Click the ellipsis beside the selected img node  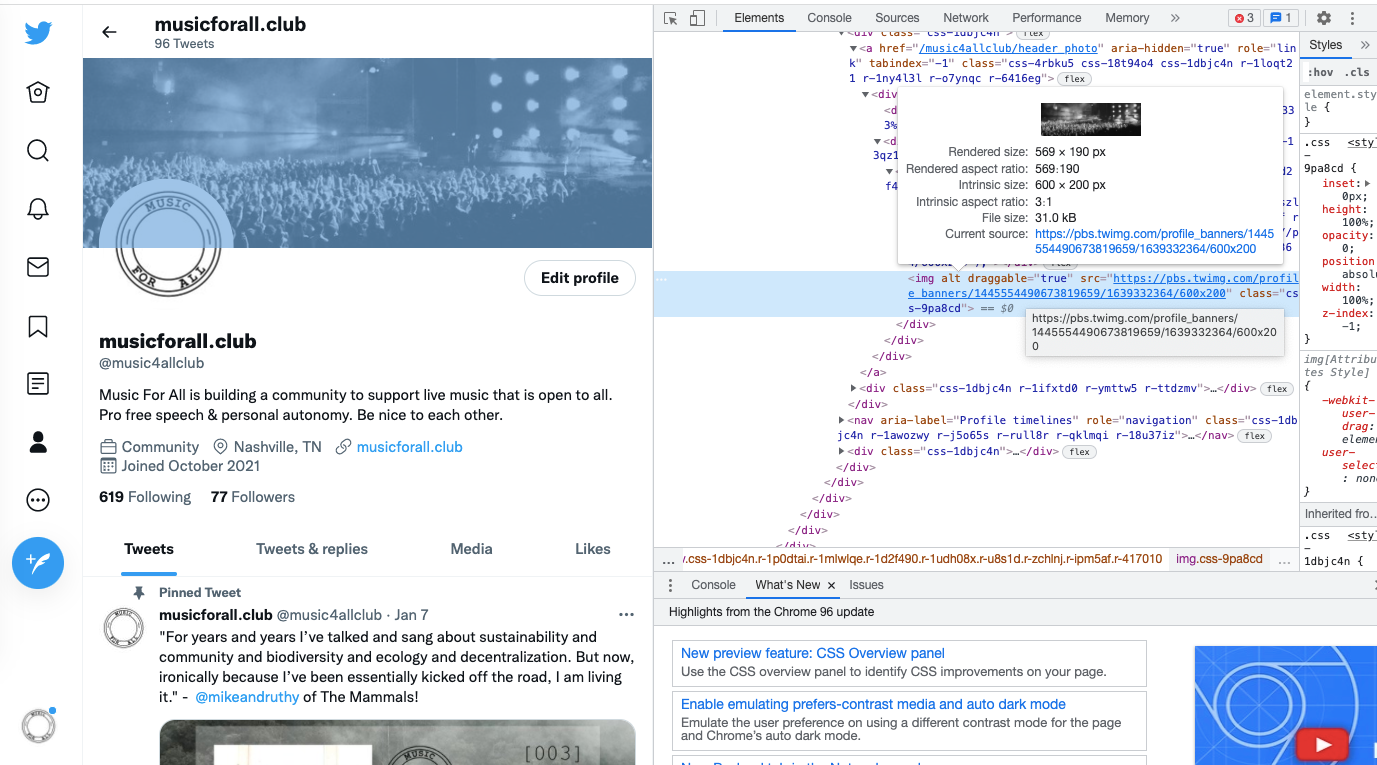pos(661,280)
